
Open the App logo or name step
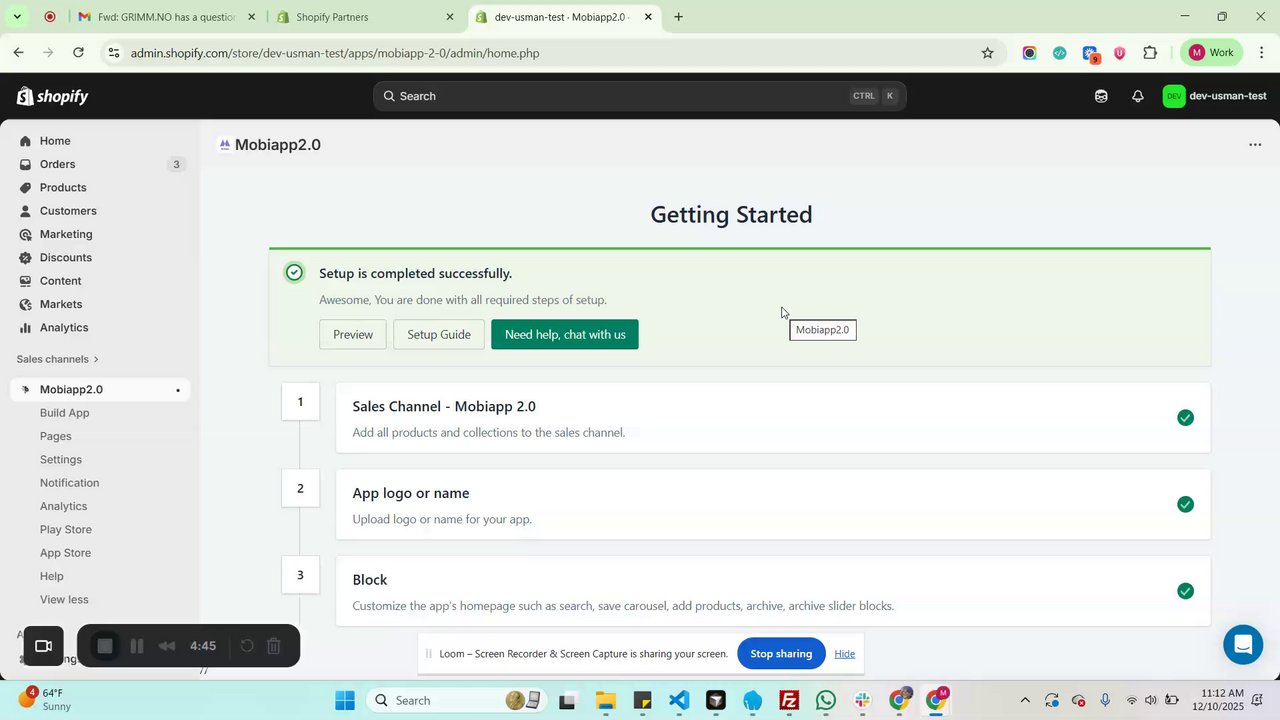(x=773, y=505)
